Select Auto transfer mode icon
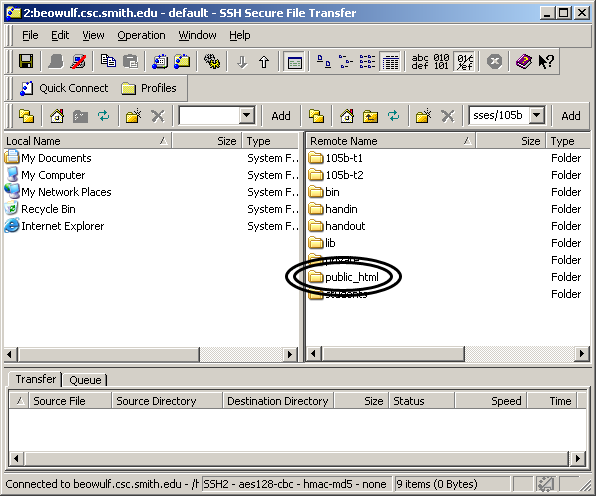596x496 pixels. coord(465,61)
